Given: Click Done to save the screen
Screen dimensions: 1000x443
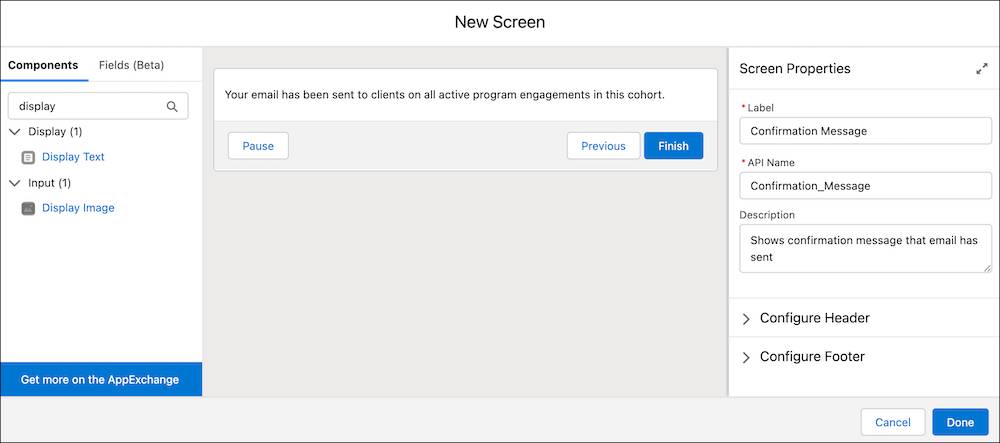Looking at the screenshot, I should pos(960,422).
